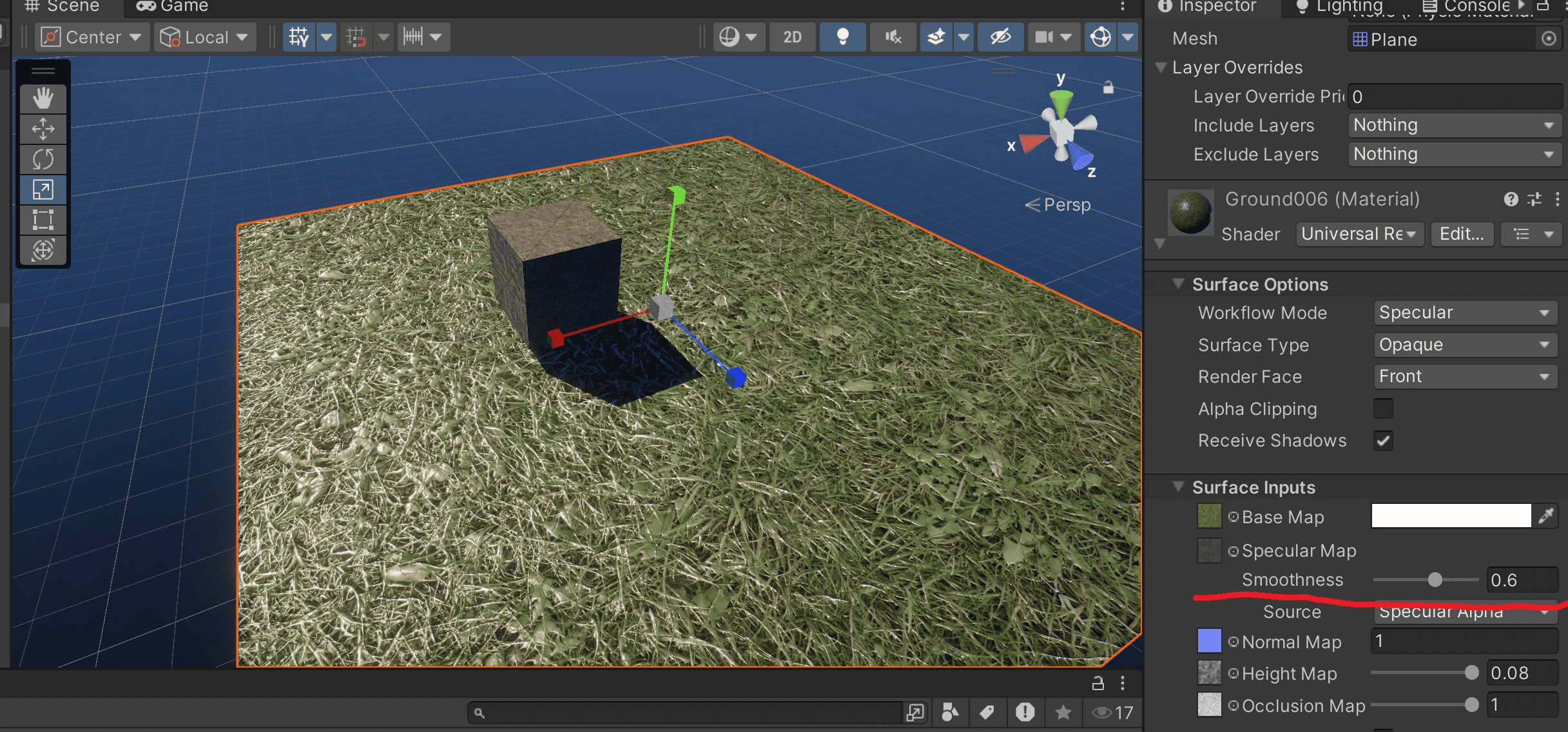Switch to the Game tab
The height and width of the screenshot is (732, 1568).
coord(172,6)
